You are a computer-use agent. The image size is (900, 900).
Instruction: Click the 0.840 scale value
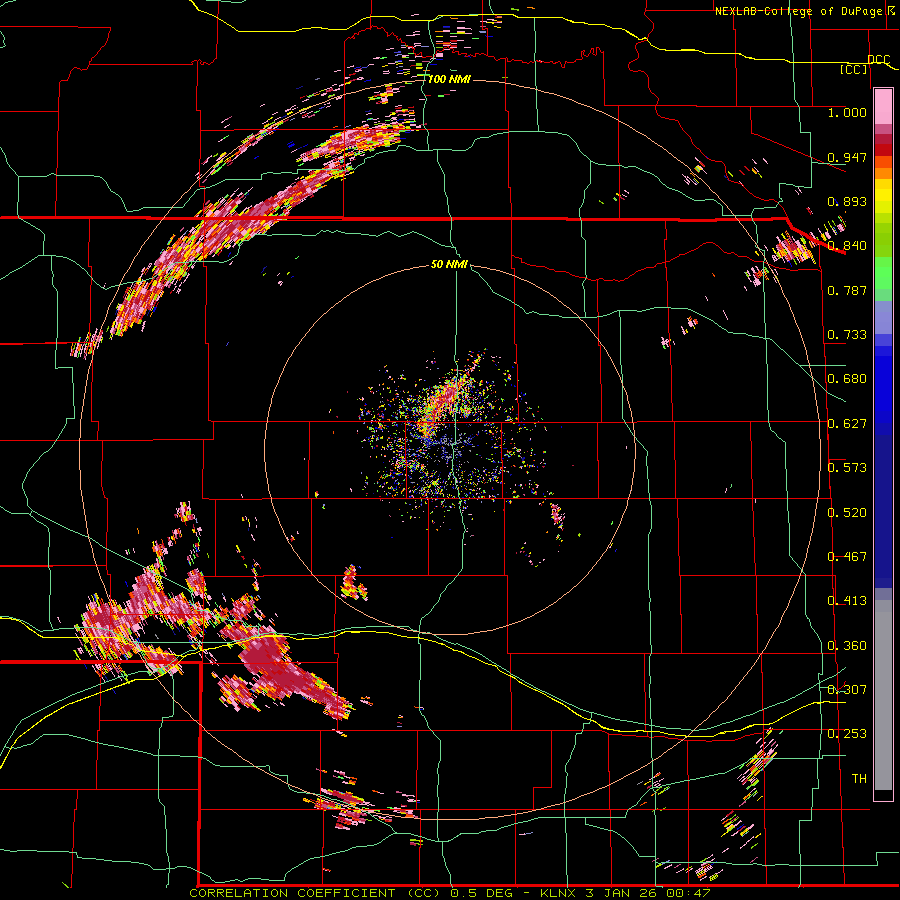click(847, 246)
